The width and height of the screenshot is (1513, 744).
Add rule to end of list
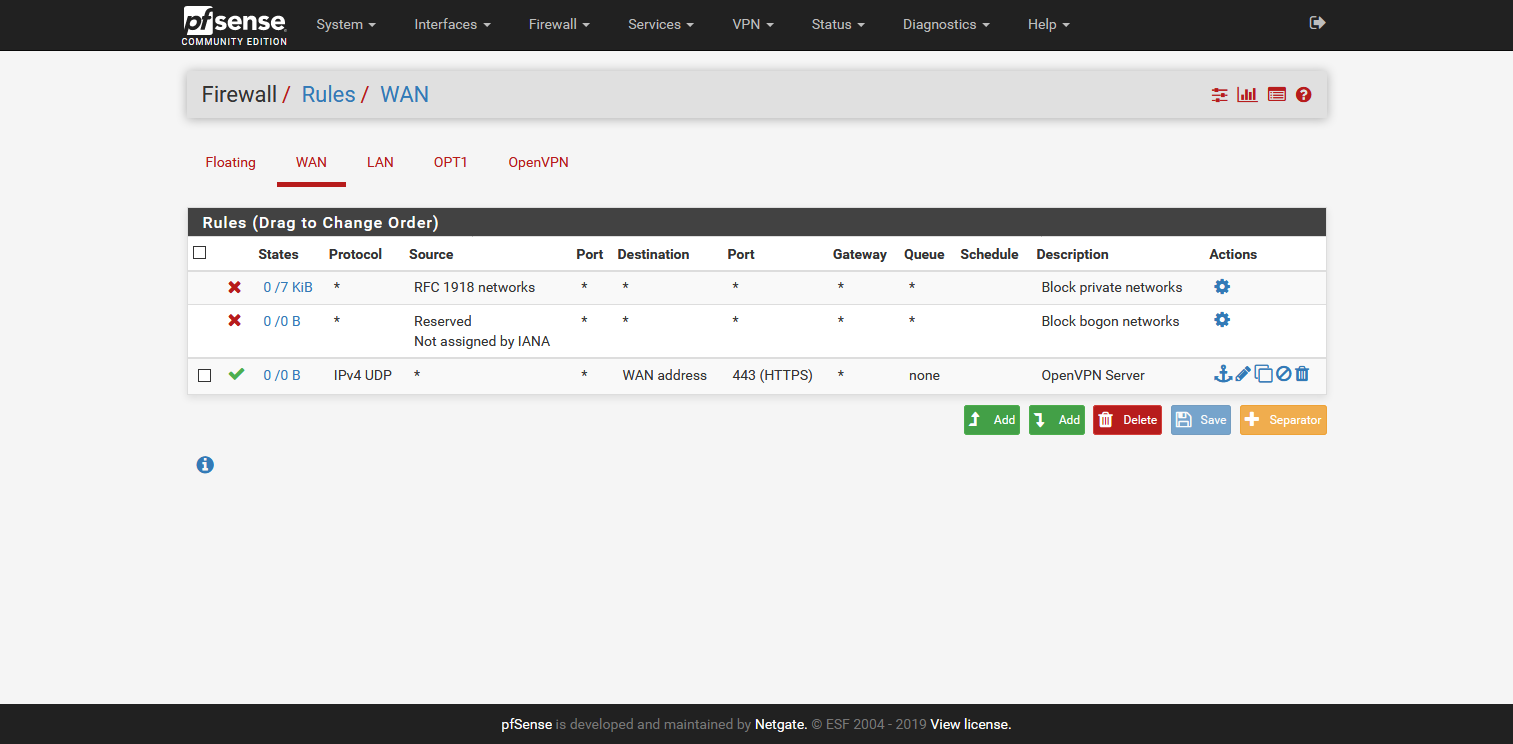1057,420
